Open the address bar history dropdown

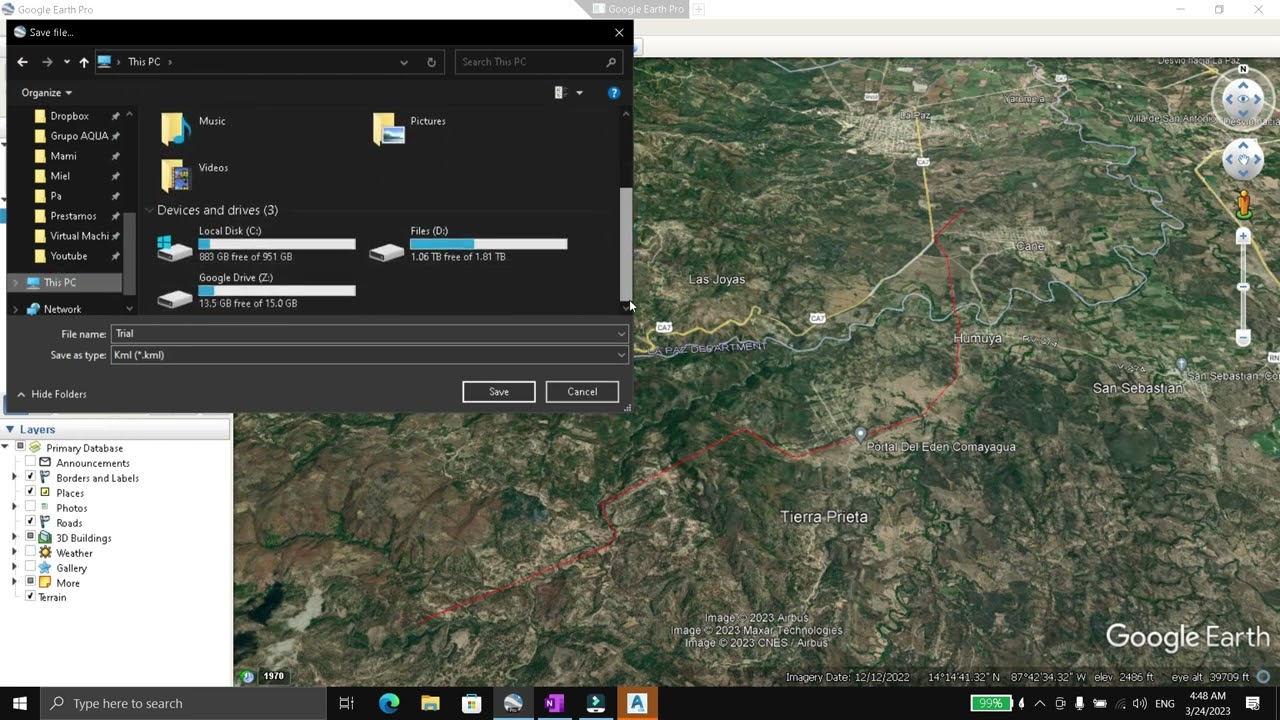pyautogui.click(x=404, y=62)
